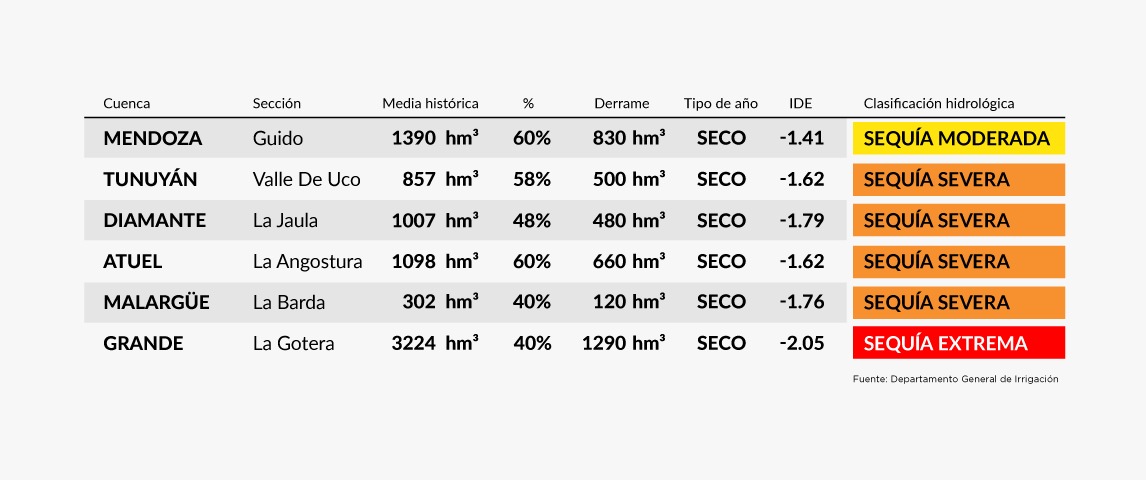Click the Clasificación hidrológica header

pyautogui.click(x=939, y=103)
